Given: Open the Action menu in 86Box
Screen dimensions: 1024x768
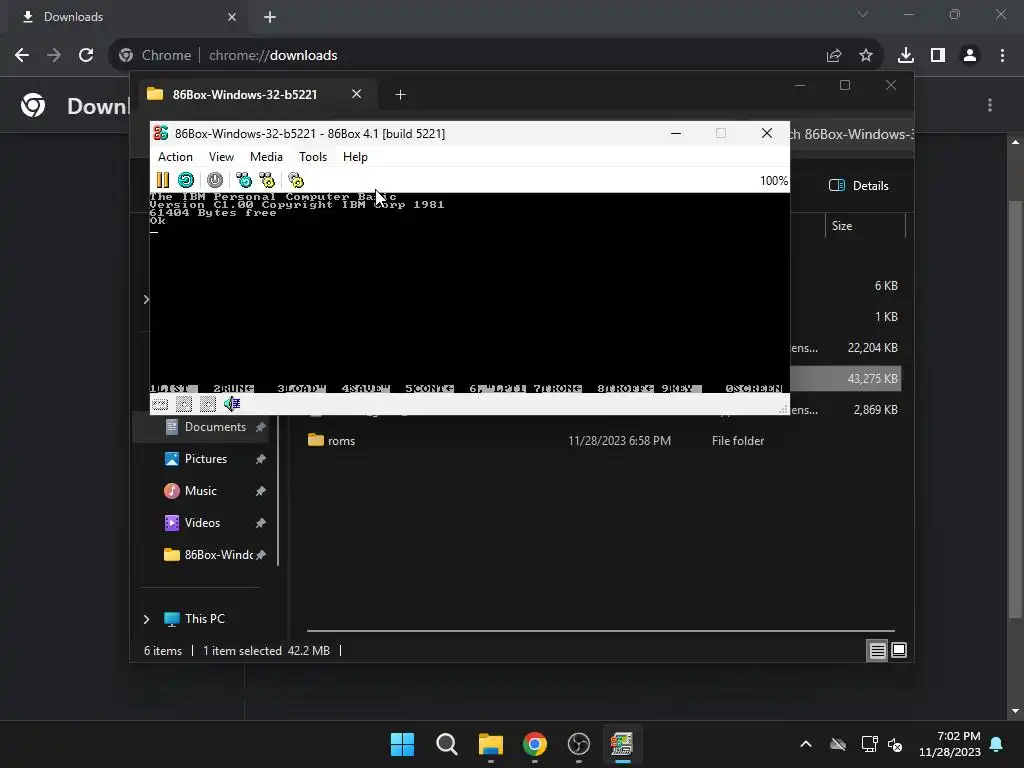Looking at the screenshot, I should 175,157.
